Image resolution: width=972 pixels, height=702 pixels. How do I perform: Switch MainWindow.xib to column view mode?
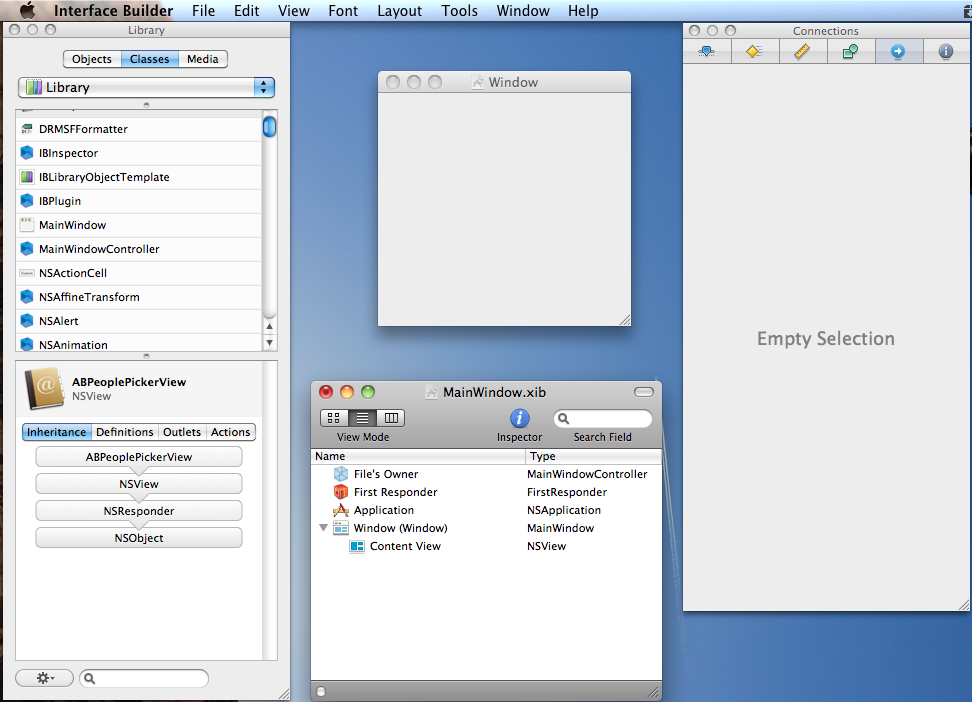point(391,418)
